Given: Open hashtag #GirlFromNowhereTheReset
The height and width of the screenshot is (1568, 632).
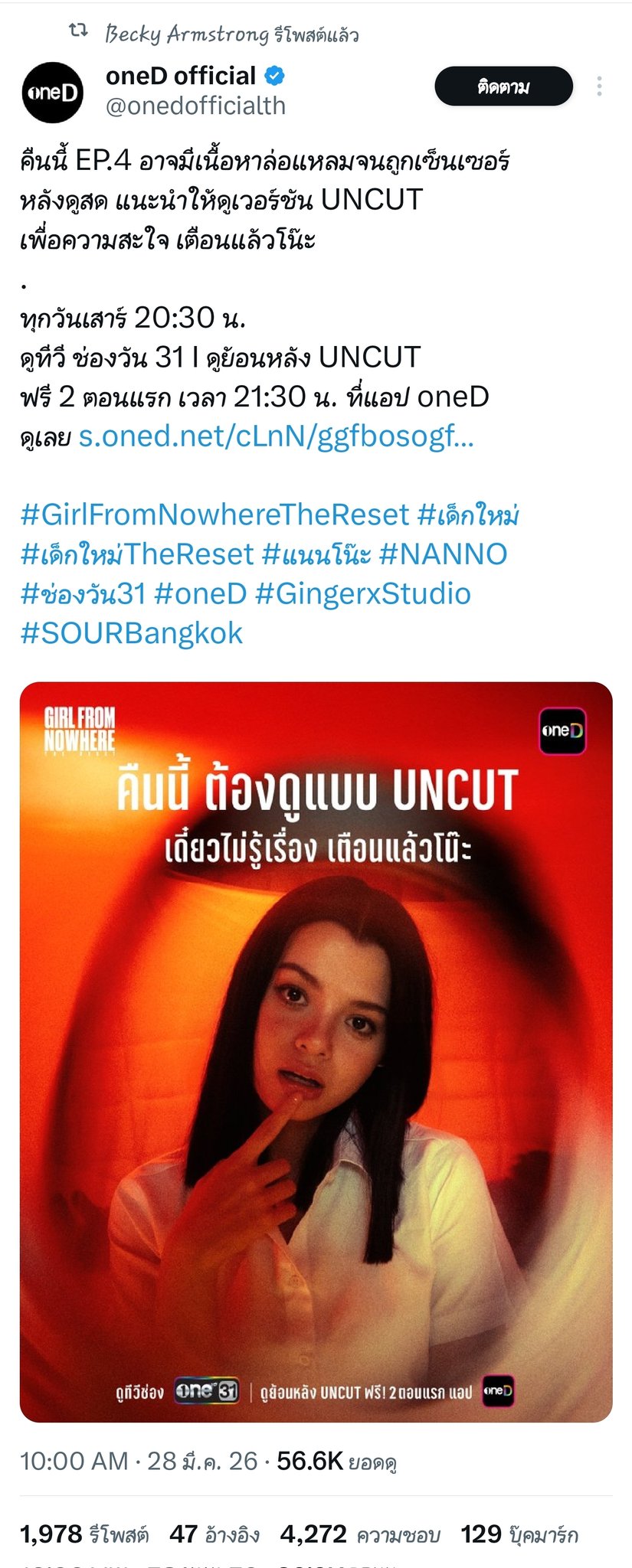Looking at the screenshot, I should click(214, 514).
